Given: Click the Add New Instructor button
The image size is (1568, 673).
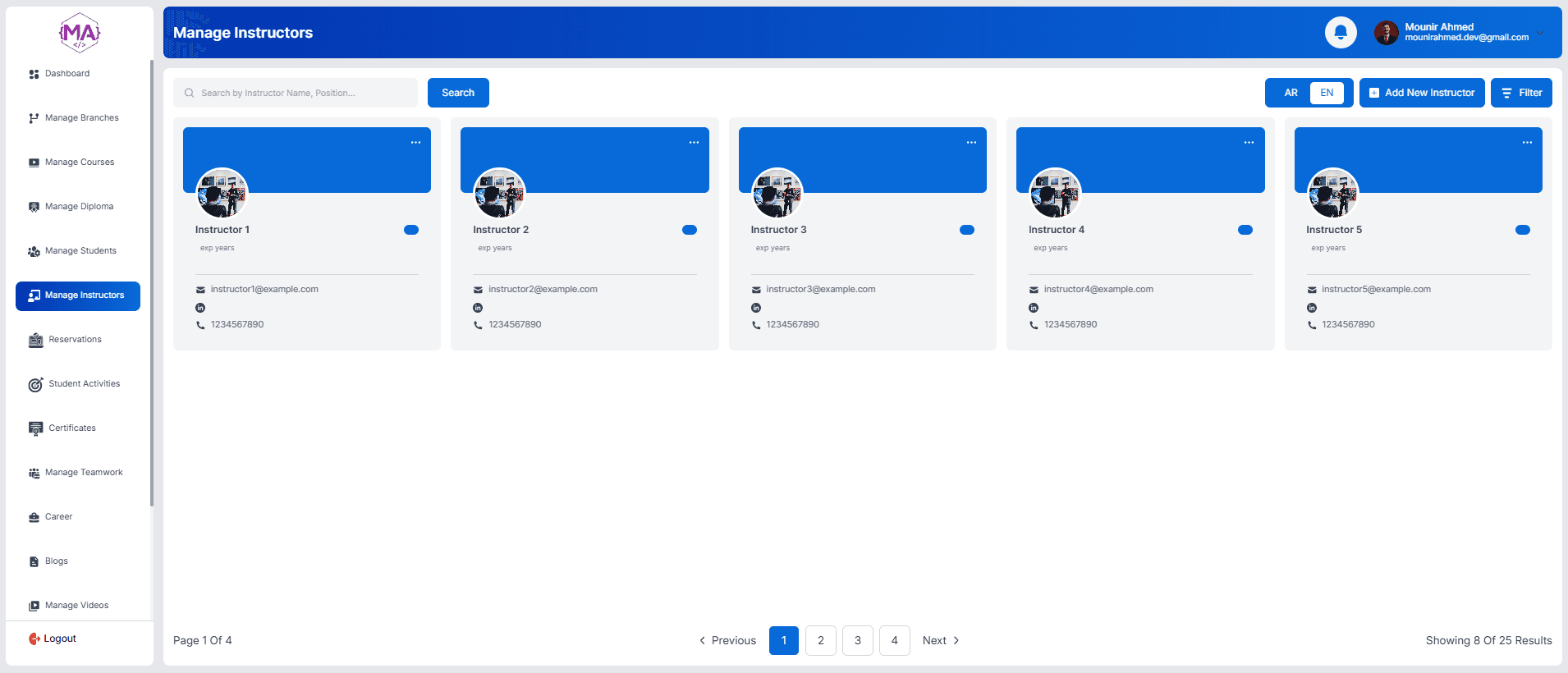Looking at the screenshot, I should tap(1421, 93).
